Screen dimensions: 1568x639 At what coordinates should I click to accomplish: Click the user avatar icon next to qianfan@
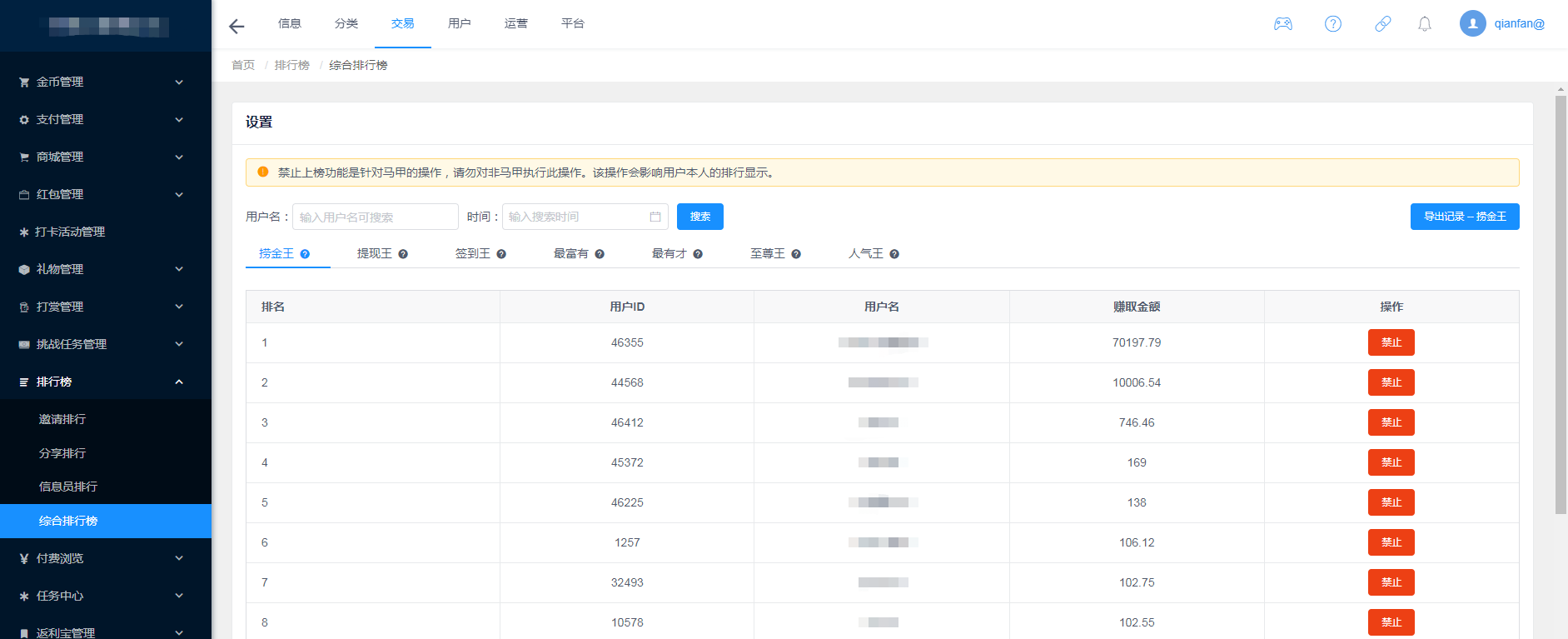tap(1472, 23)
